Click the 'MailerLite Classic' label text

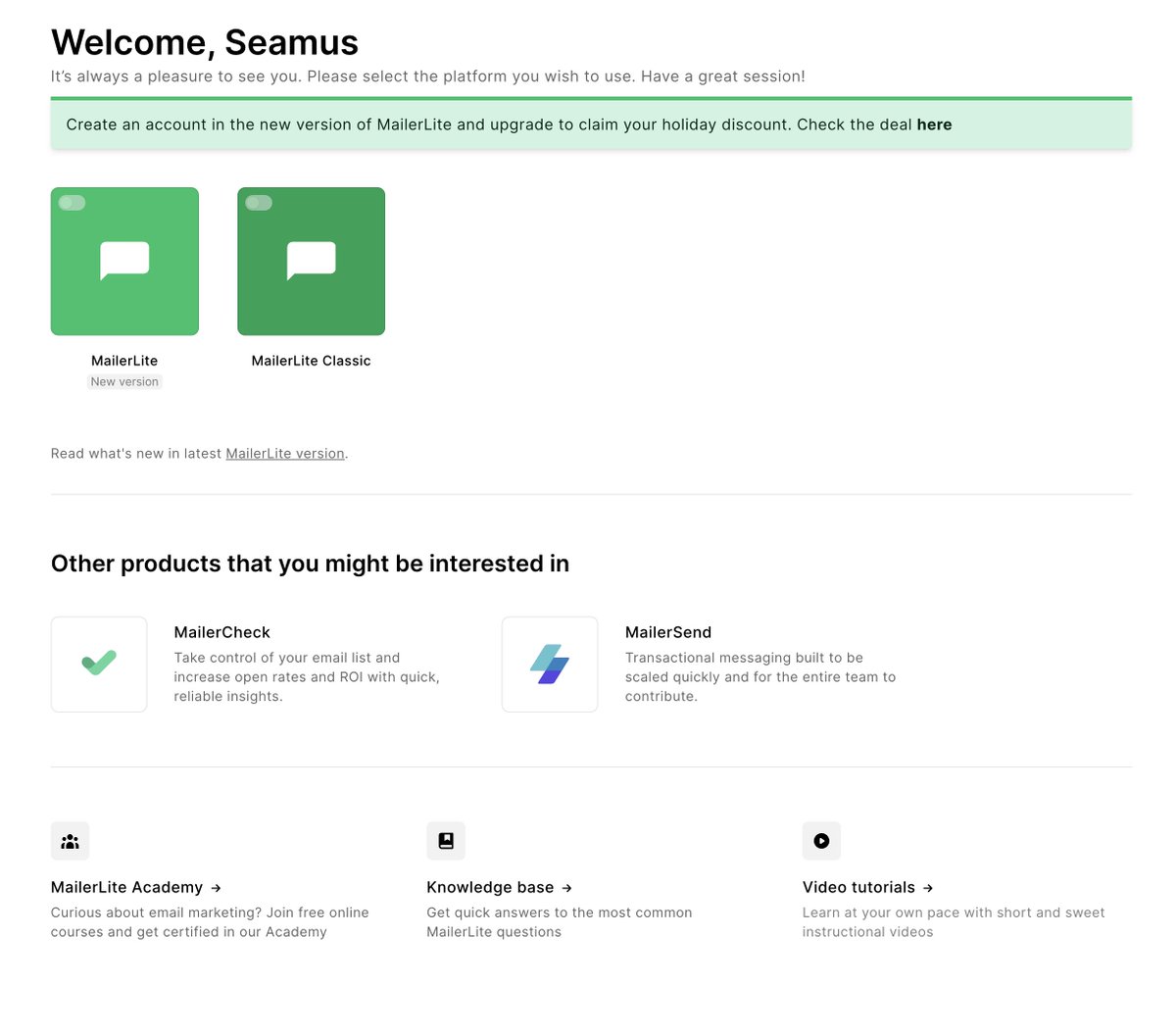[311, 361]
